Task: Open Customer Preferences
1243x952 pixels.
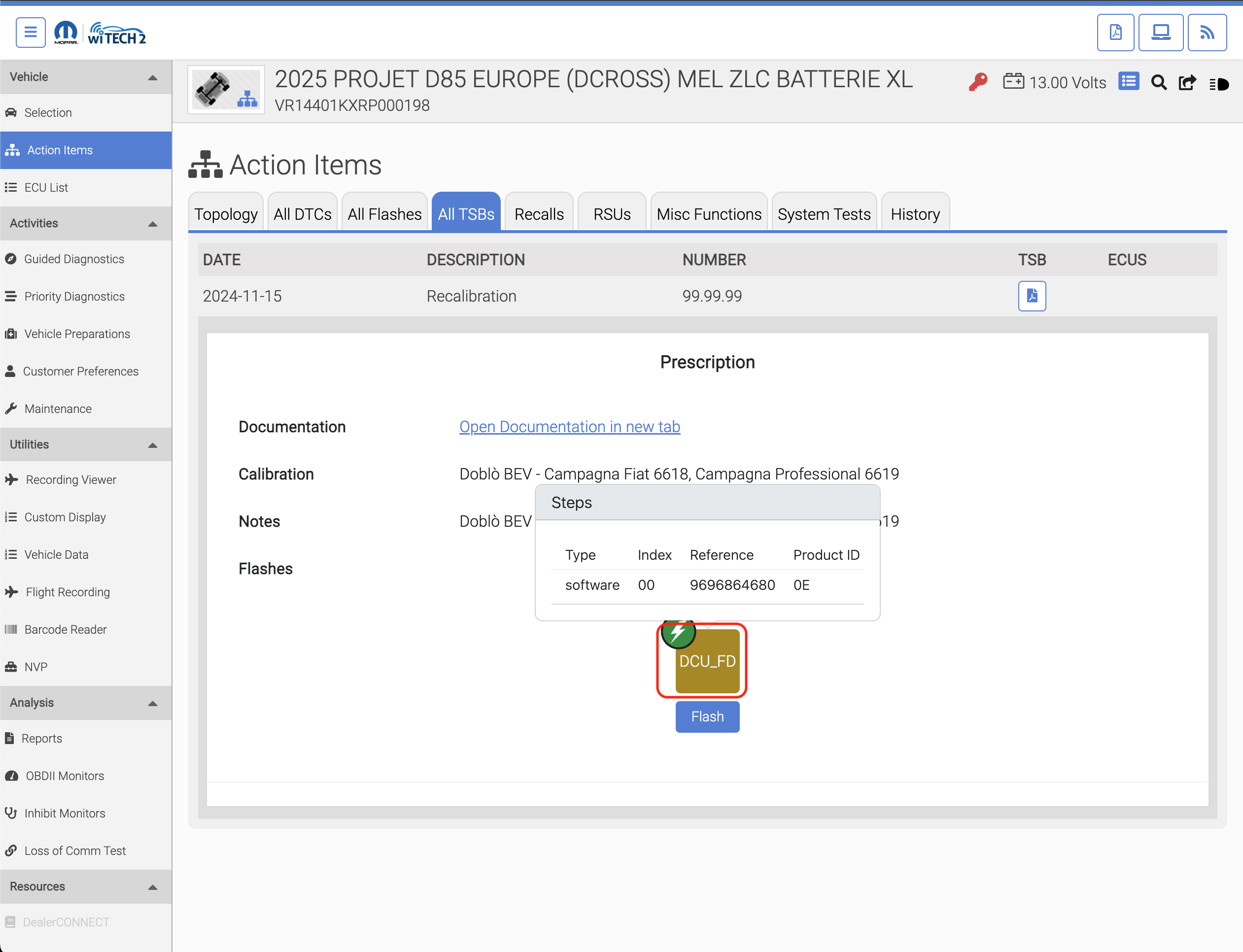Action: pyautogui.click(x=86, y=371)
